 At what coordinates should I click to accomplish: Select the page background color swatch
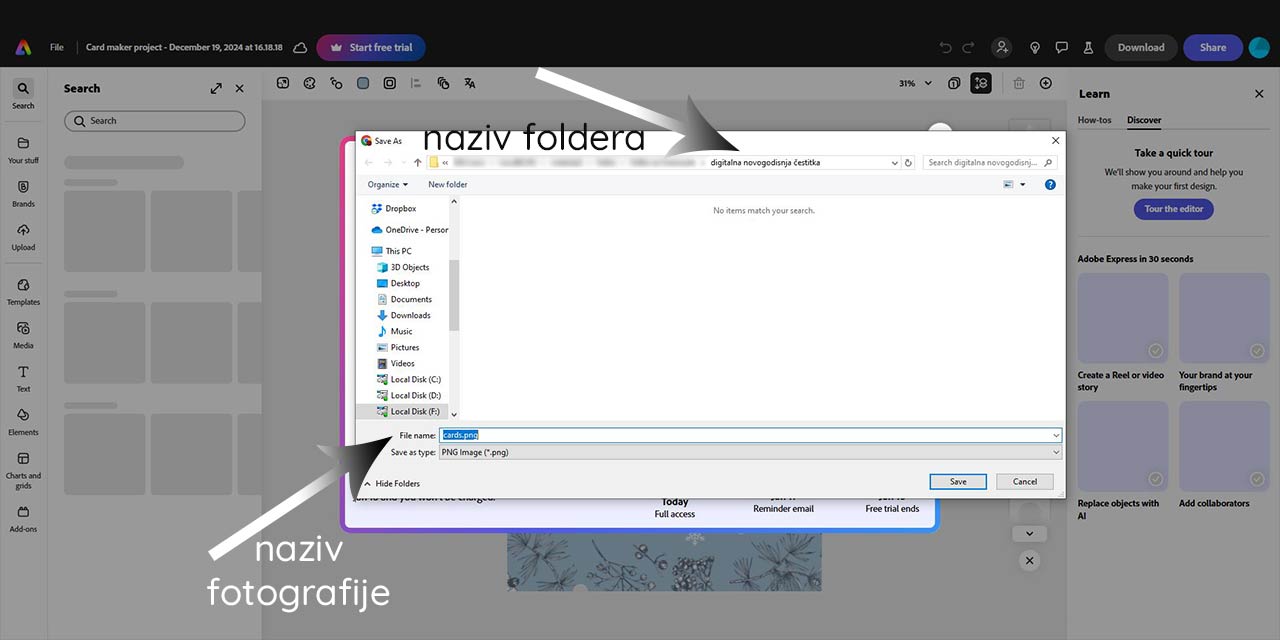(363, 83)
